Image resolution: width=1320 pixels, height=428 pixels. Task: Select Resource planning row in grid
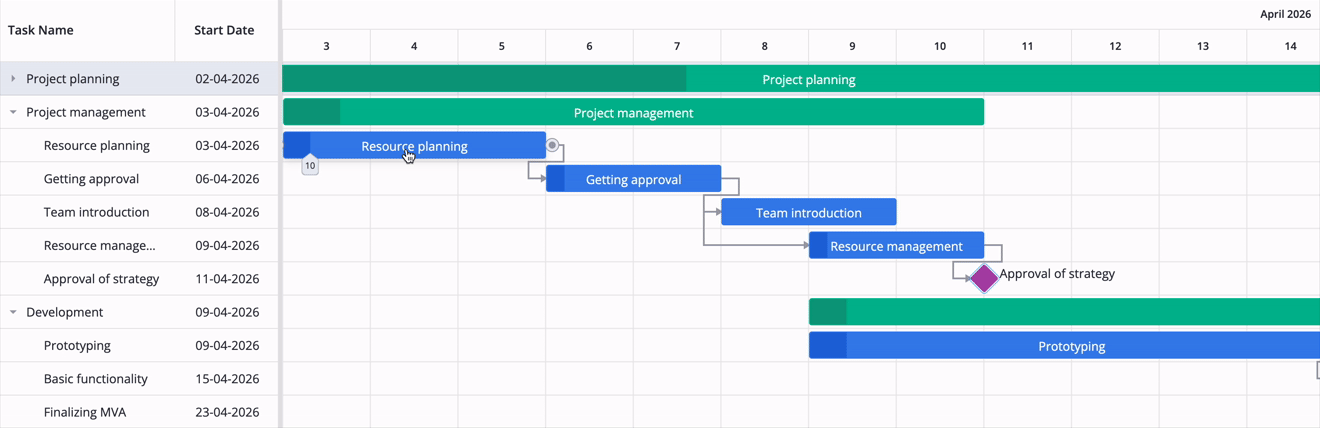tap(139, 145)
